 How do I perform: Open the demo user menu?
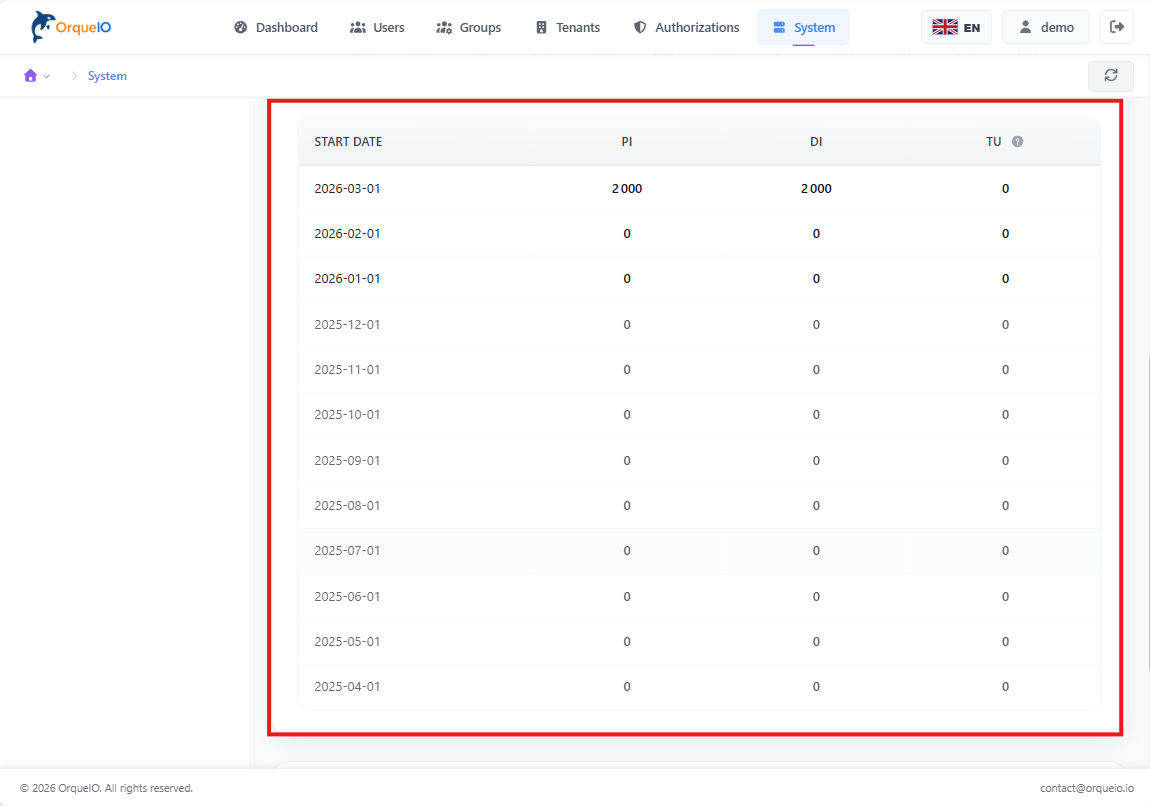click(x=1045, y=27)
